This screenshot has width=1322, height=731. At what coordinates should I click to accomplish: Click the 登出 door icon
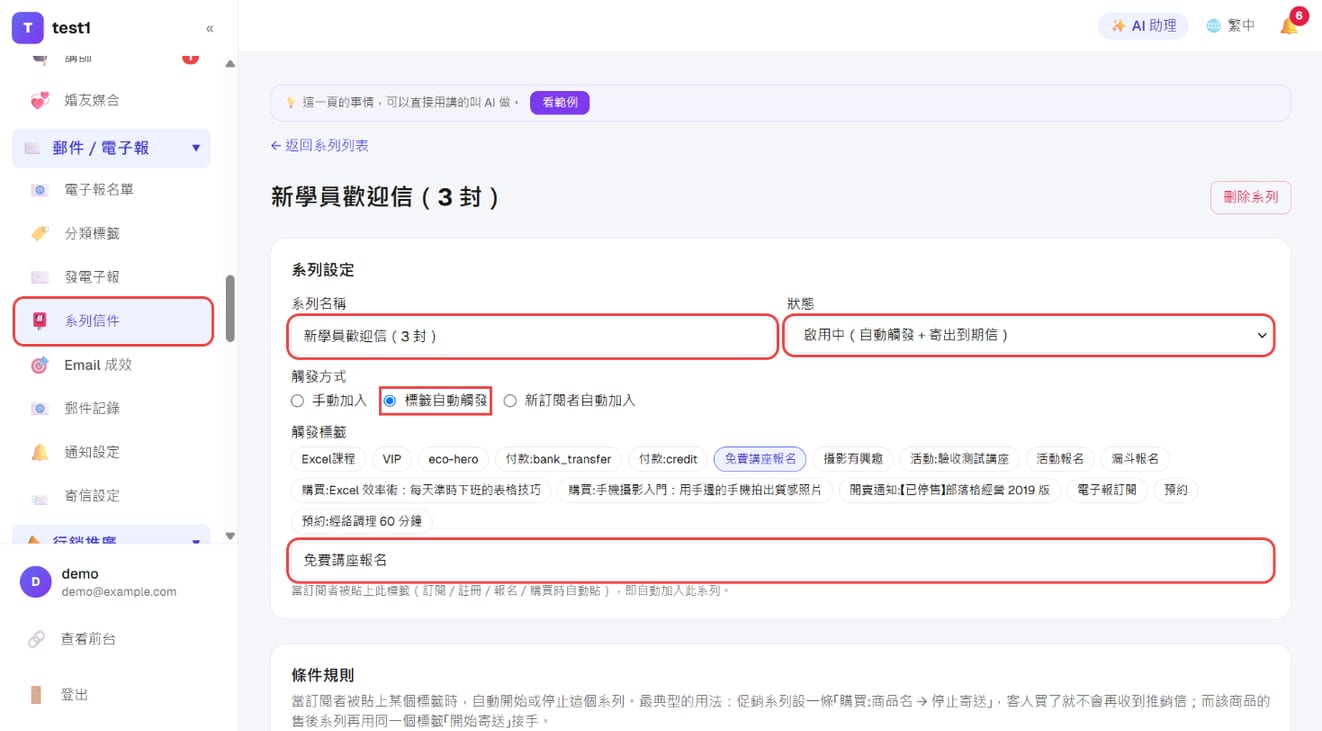(x=36, y=695)
